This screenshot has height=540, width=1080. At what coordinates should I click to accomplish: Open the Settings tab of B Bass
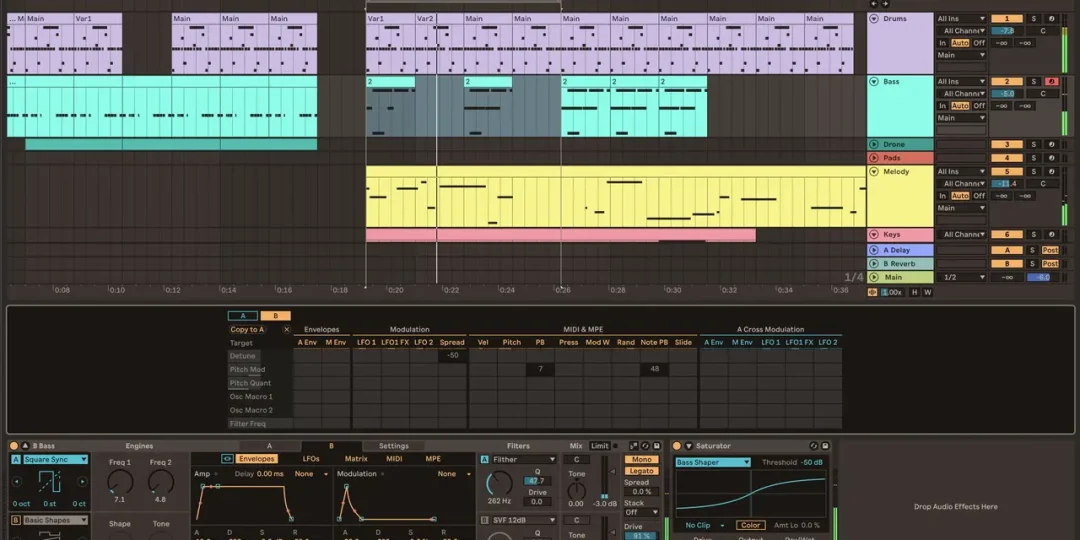pyautogui.click(x=394, y=446)
